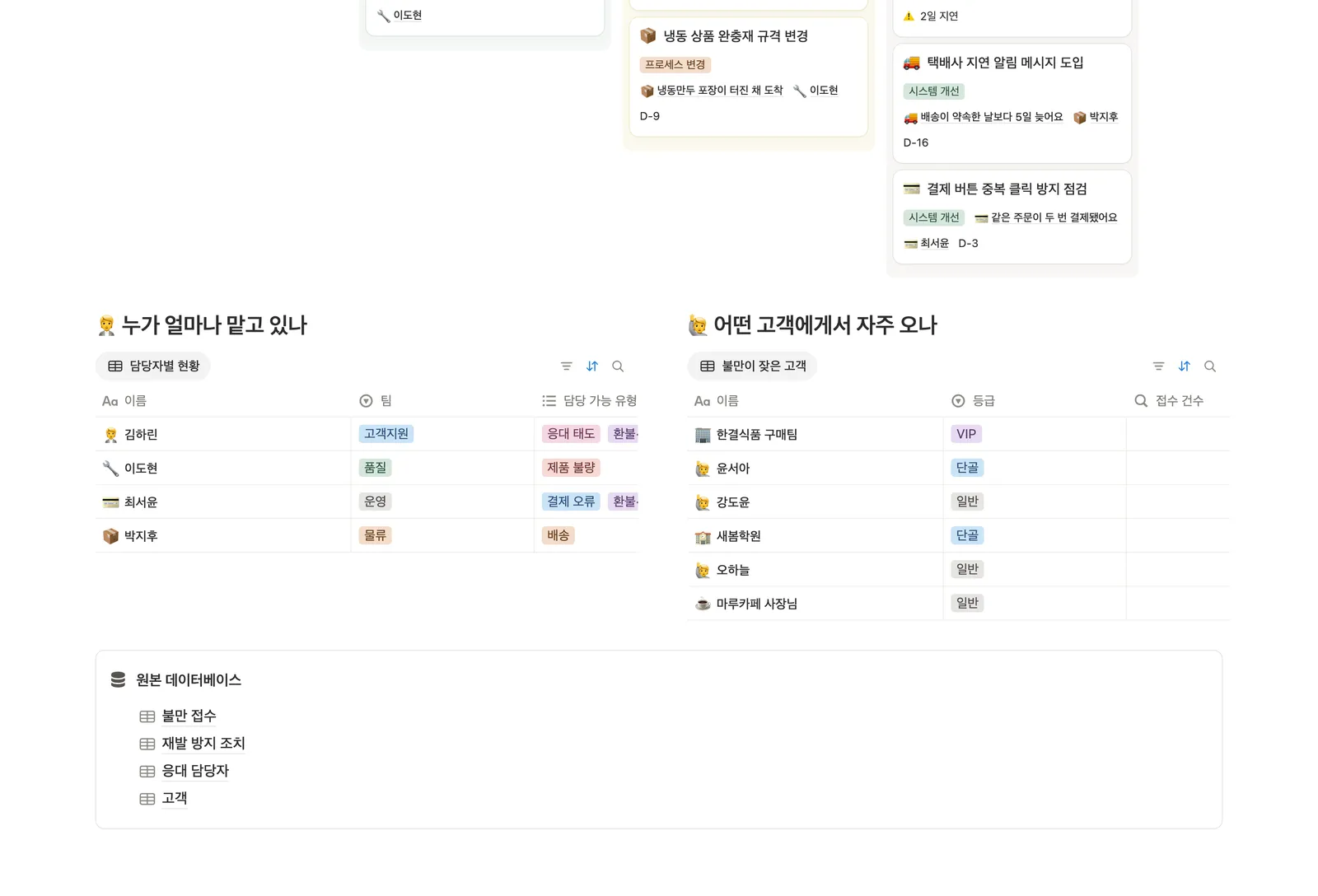Click coffee cup icon beside 마루카페 사장님
This screenshot has height=896, width=1318.
(703, 604)
